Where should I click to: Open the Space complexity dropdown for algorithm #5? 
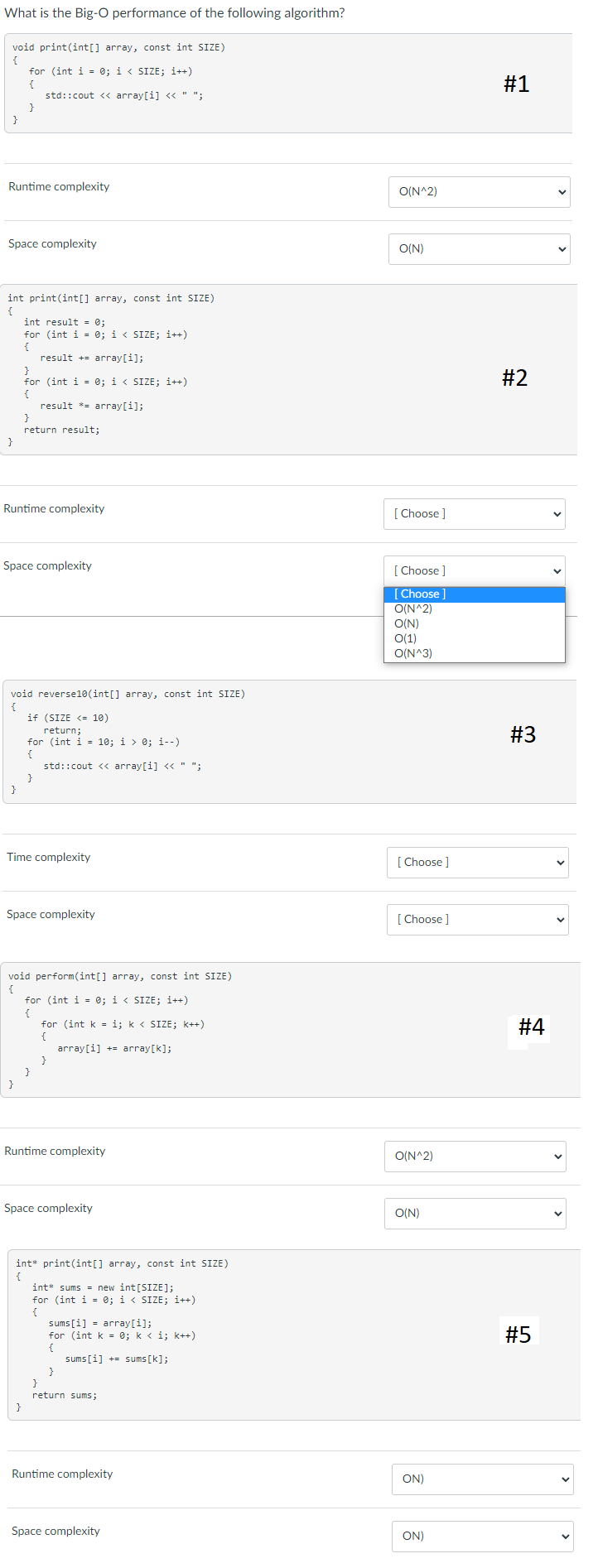[482, 1536]
